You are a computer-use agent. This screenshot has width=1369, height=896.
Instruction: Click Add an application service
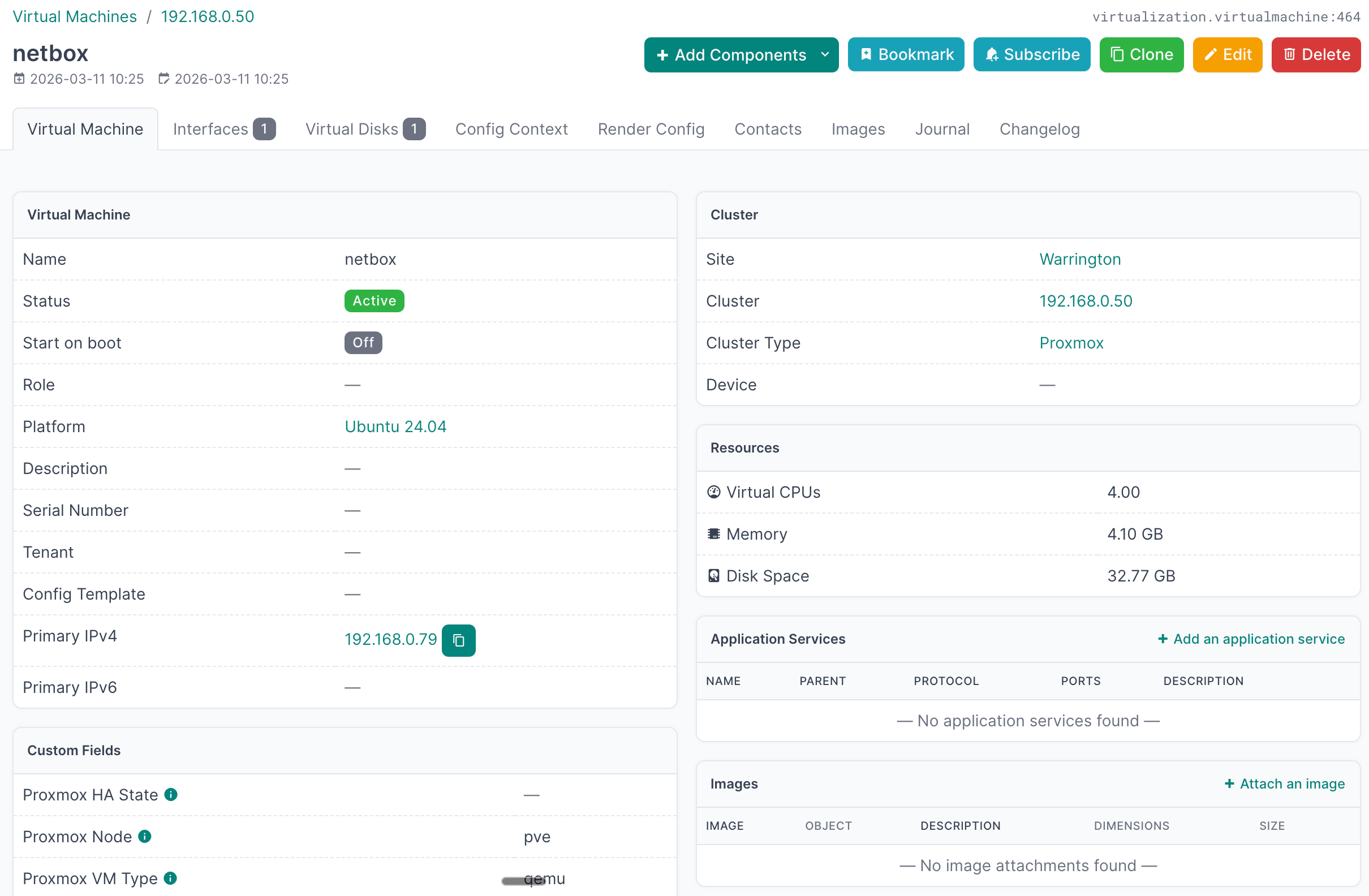pos(1251,639)
